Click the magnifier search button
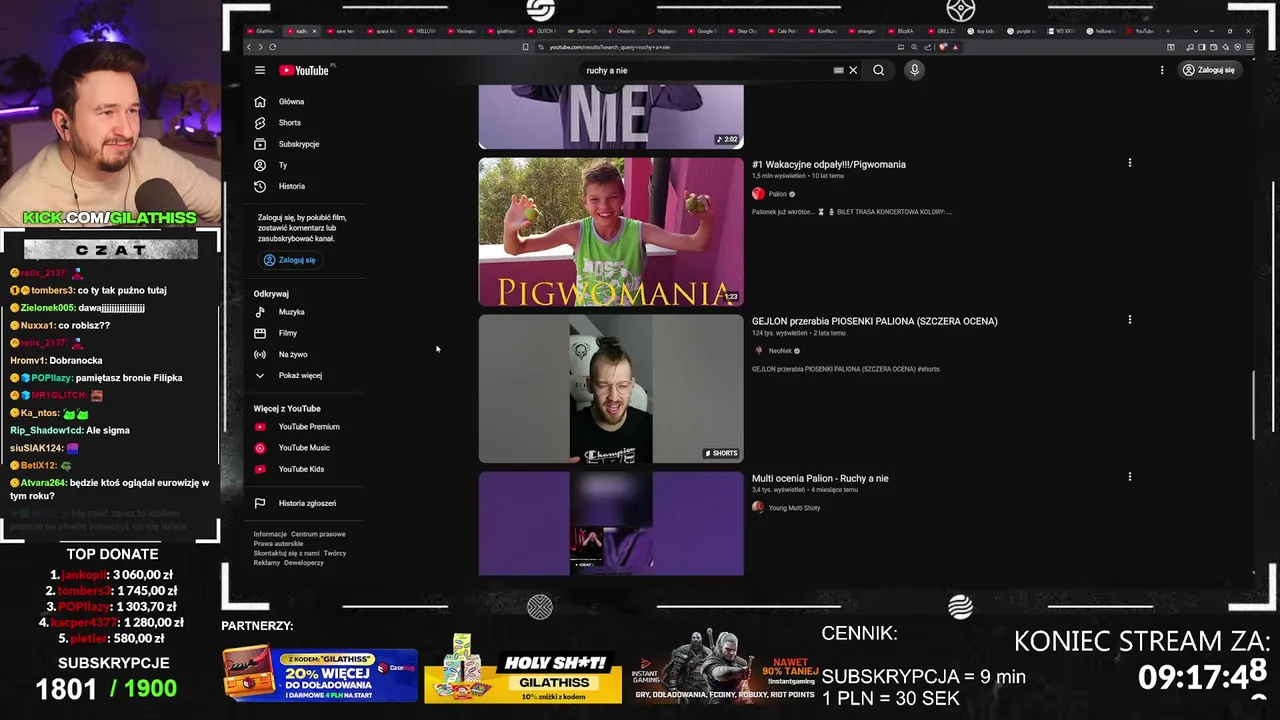 878,70
